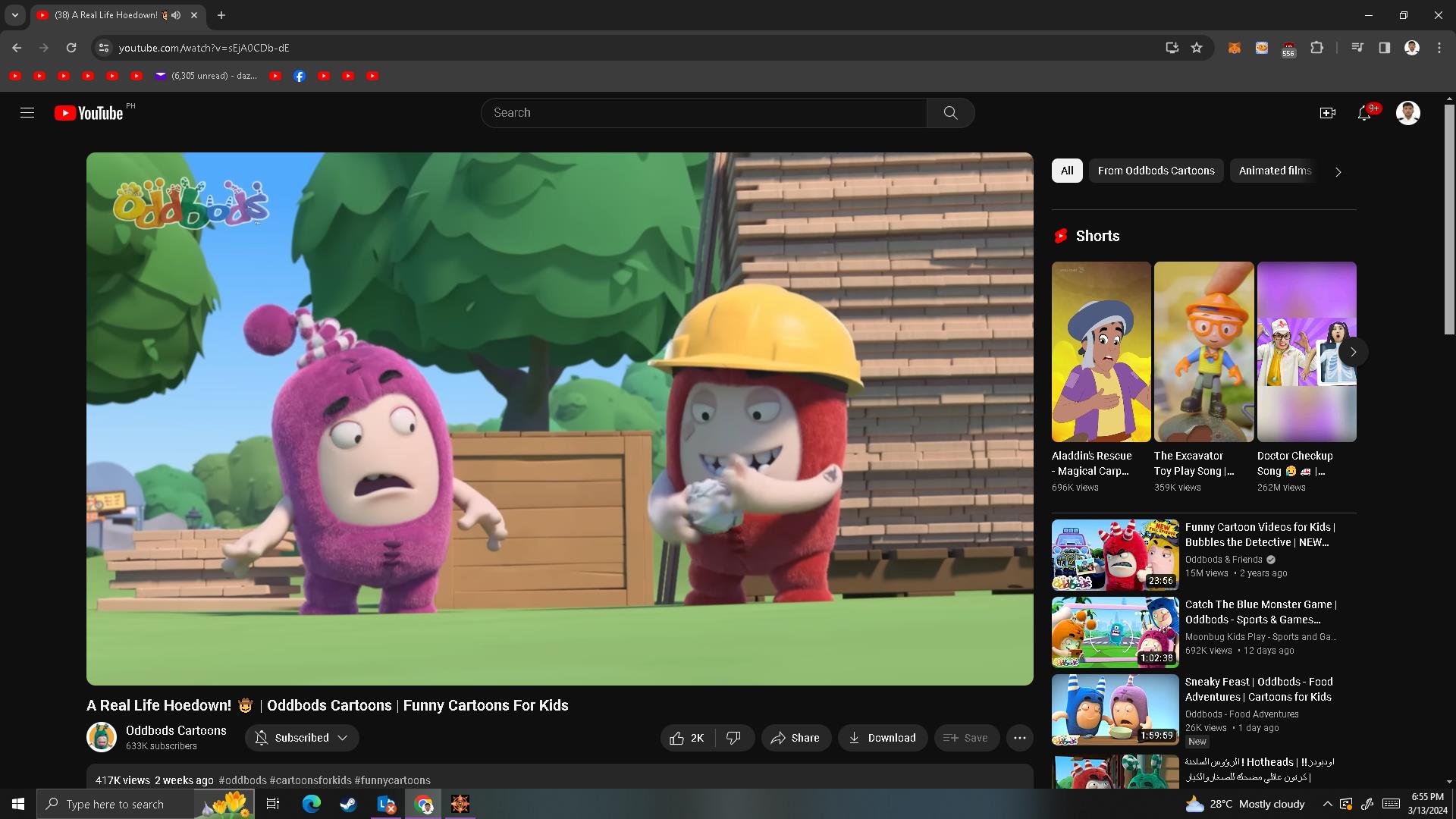
Task: Open the 6,305 unread mail bookmark
Action: [206, 76]
